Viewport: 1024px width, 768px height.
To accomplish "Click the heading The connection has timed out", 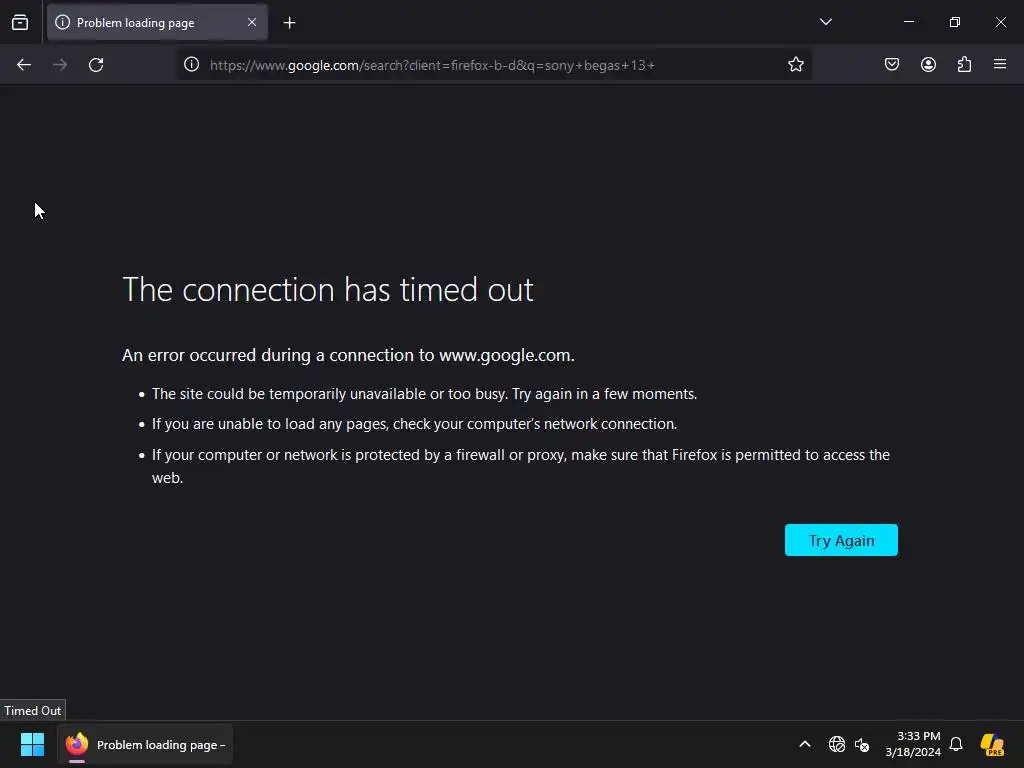I will click(328, 289).
